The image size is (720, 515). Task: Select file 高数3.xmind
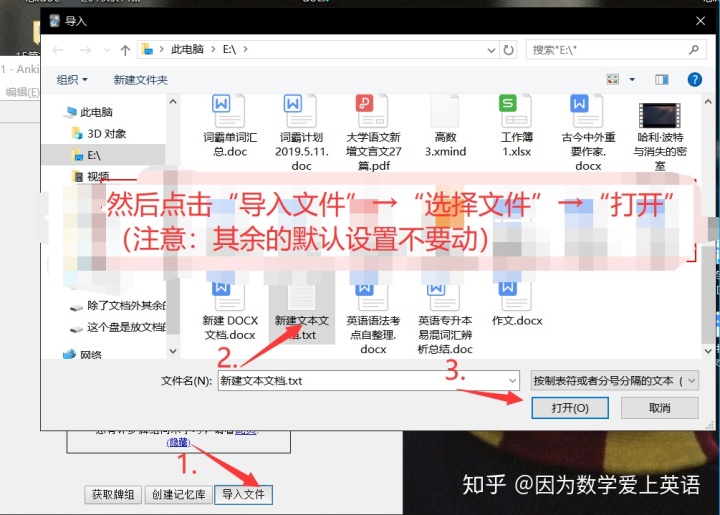pyautogui.click(x=445, y=126)
